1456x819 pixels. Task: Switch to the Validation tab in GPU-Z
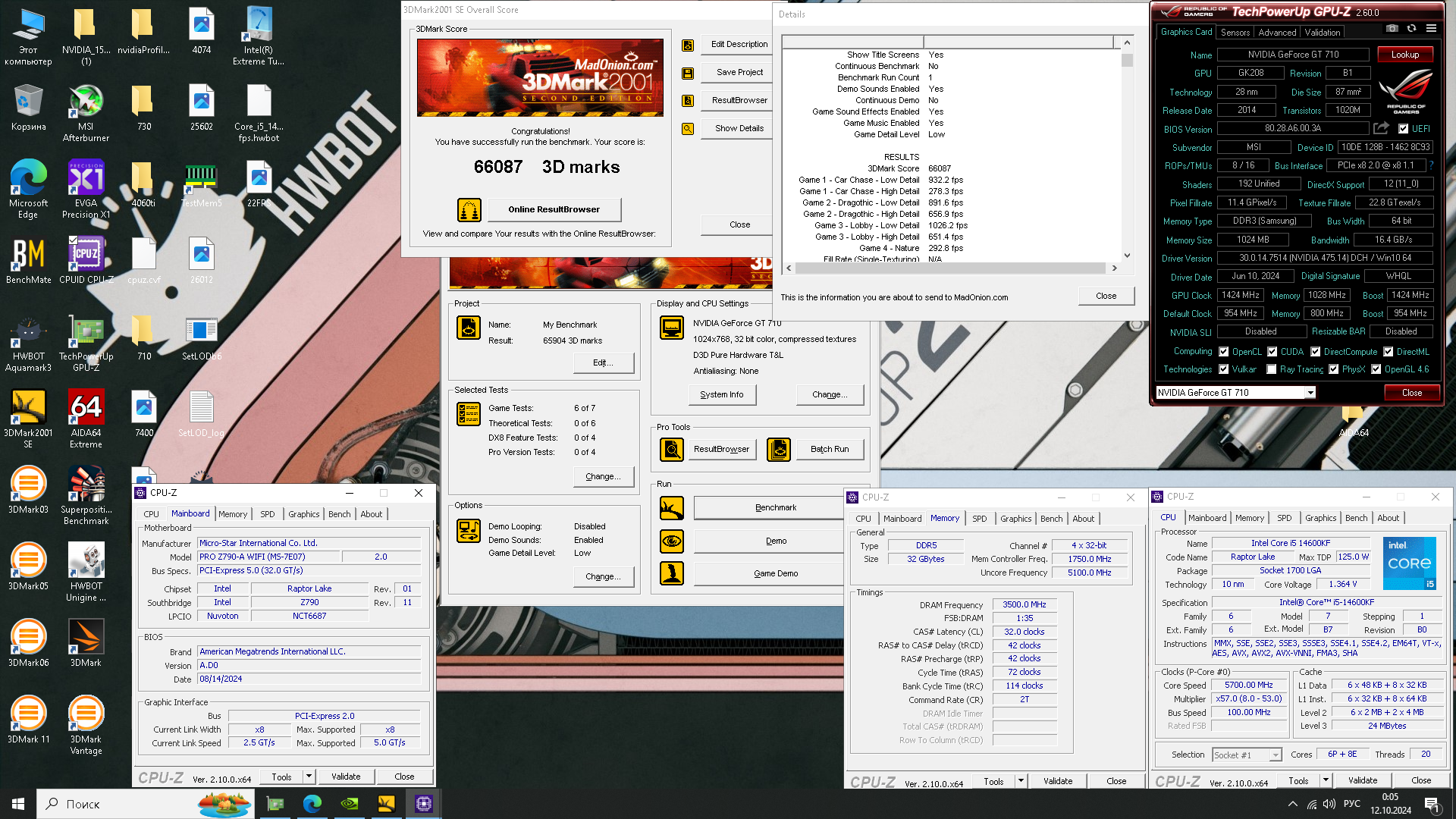pyautogui.click(x=1322, y=33)
